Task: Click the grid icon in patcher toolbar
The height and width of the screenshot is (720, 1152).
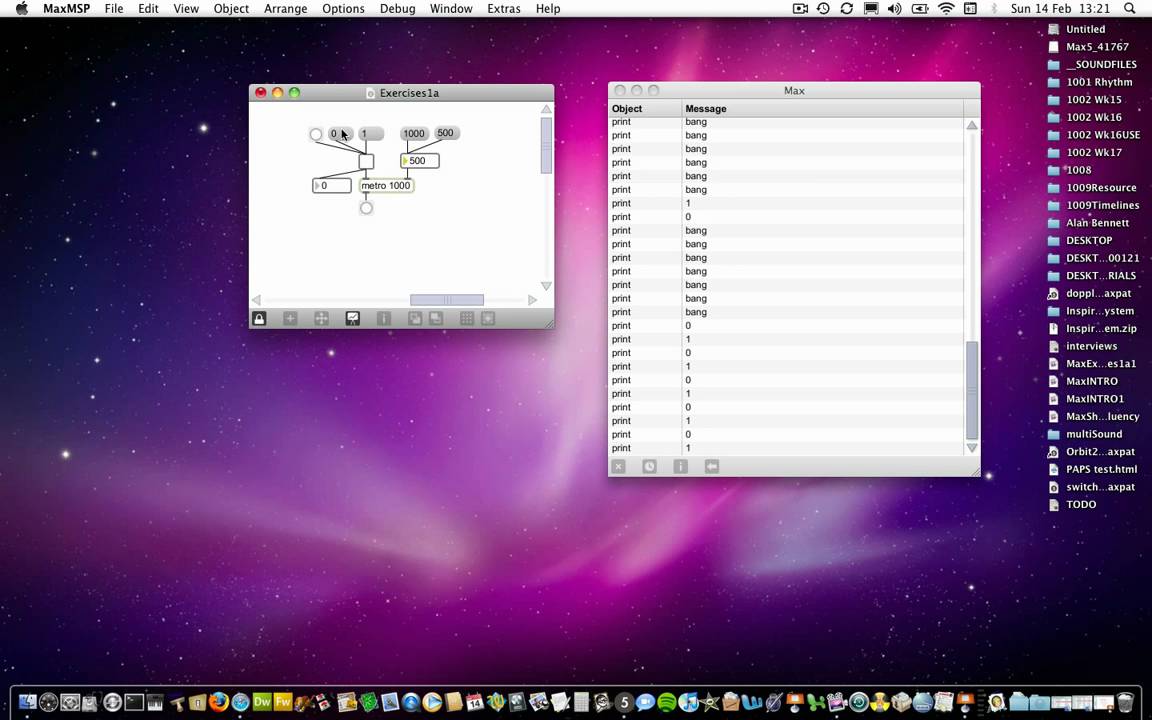Action: tap(467, 319)
